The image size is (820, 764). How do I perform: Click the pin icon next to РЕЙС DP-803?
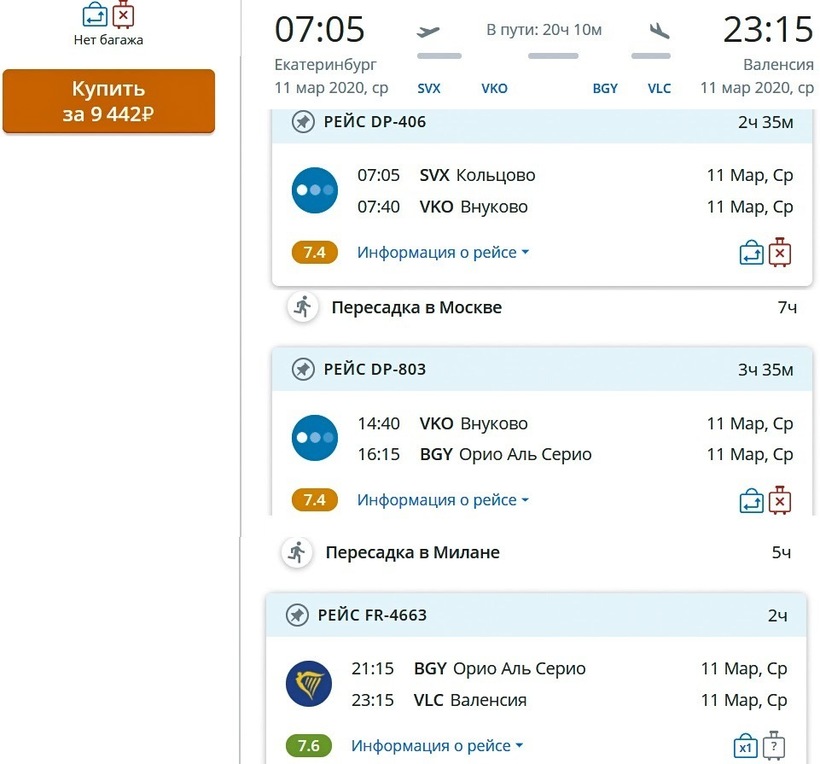(x=302, y=369)
